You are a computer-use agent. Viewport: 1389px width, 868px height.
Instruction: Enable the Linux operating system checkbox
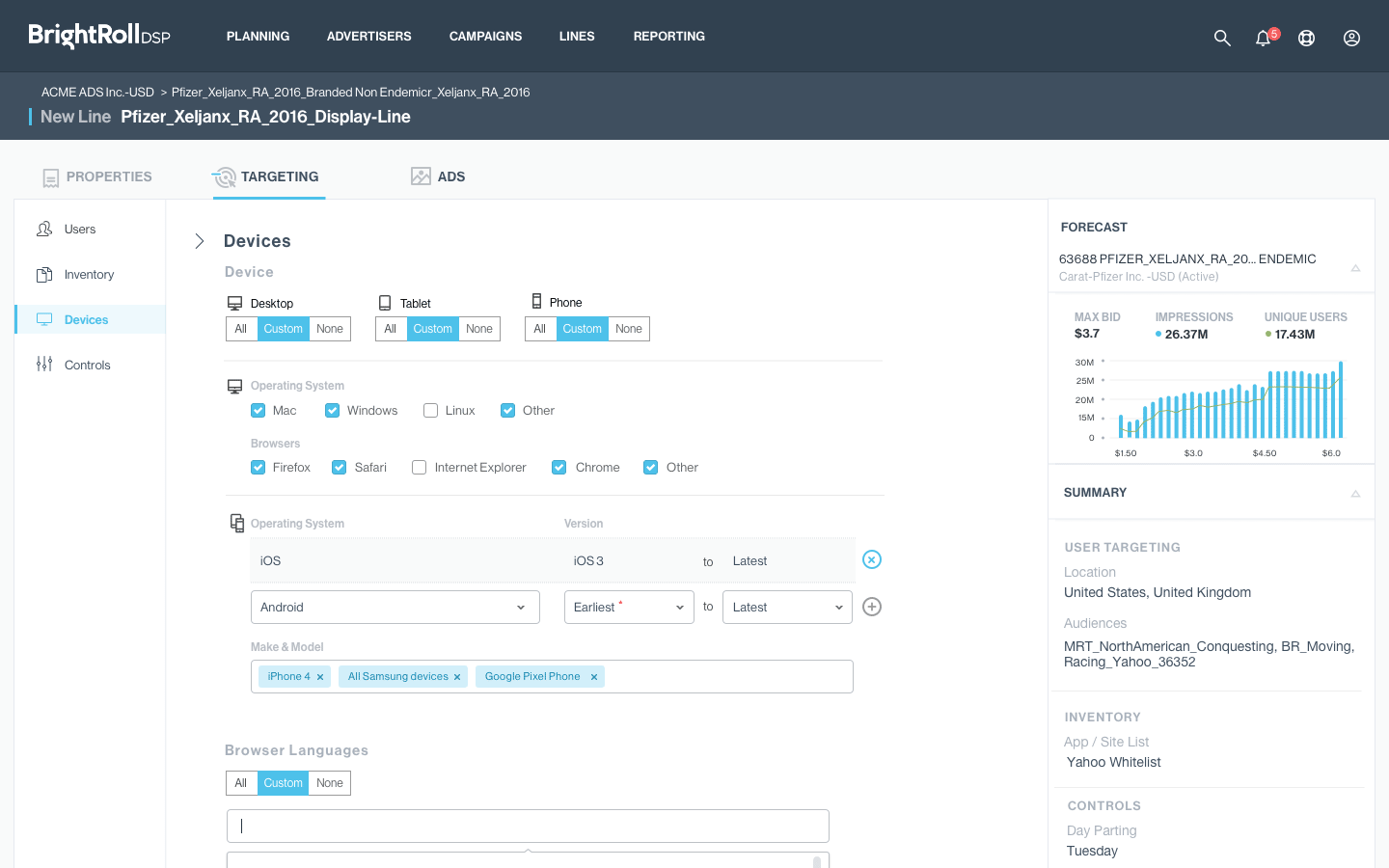coord(430,410)
